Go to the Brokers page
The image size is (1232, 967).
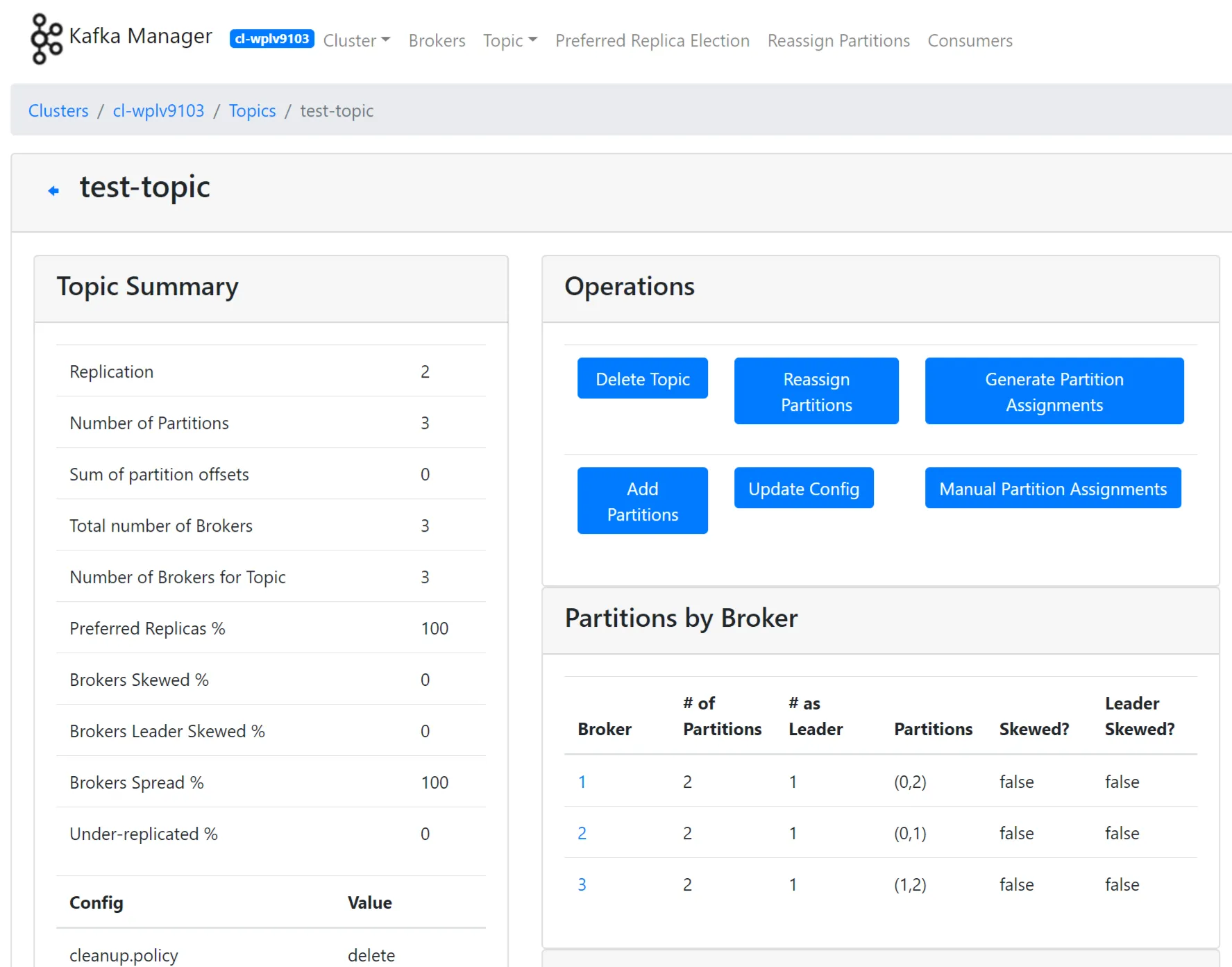tap(437, 40)
